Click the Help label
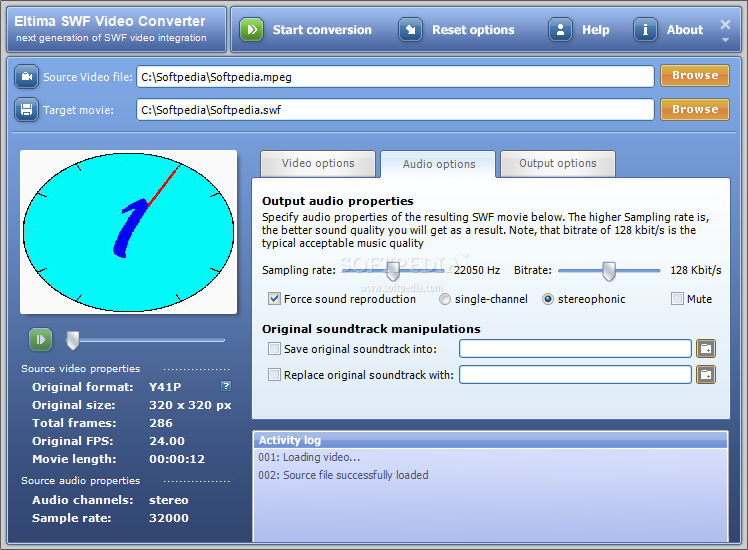Viewport: 748px width, 550px height. (x=595, y=30)
